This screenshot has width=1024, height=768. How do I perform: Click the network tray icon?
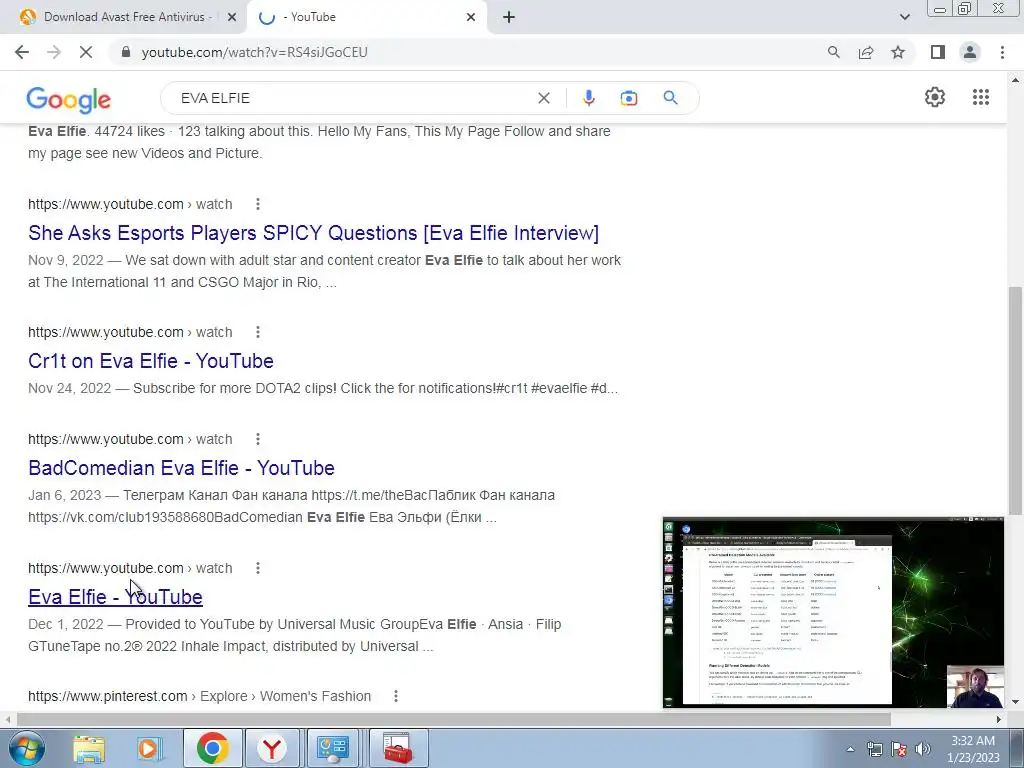[874, 749]
